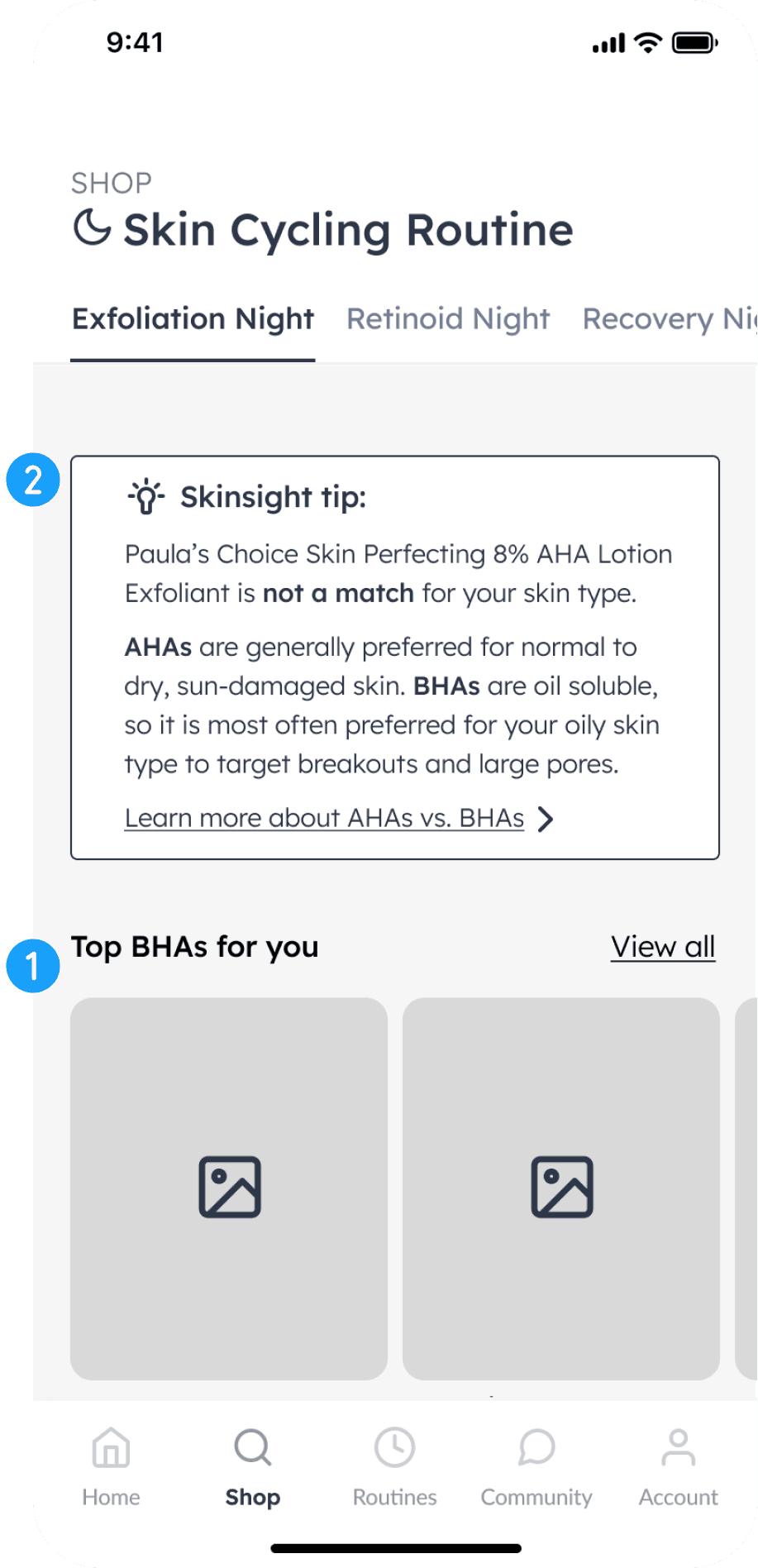758x1568 pixels.
Task: Click the image icon in second product card
Action: pyautogui.click(x=562, y=1188)
